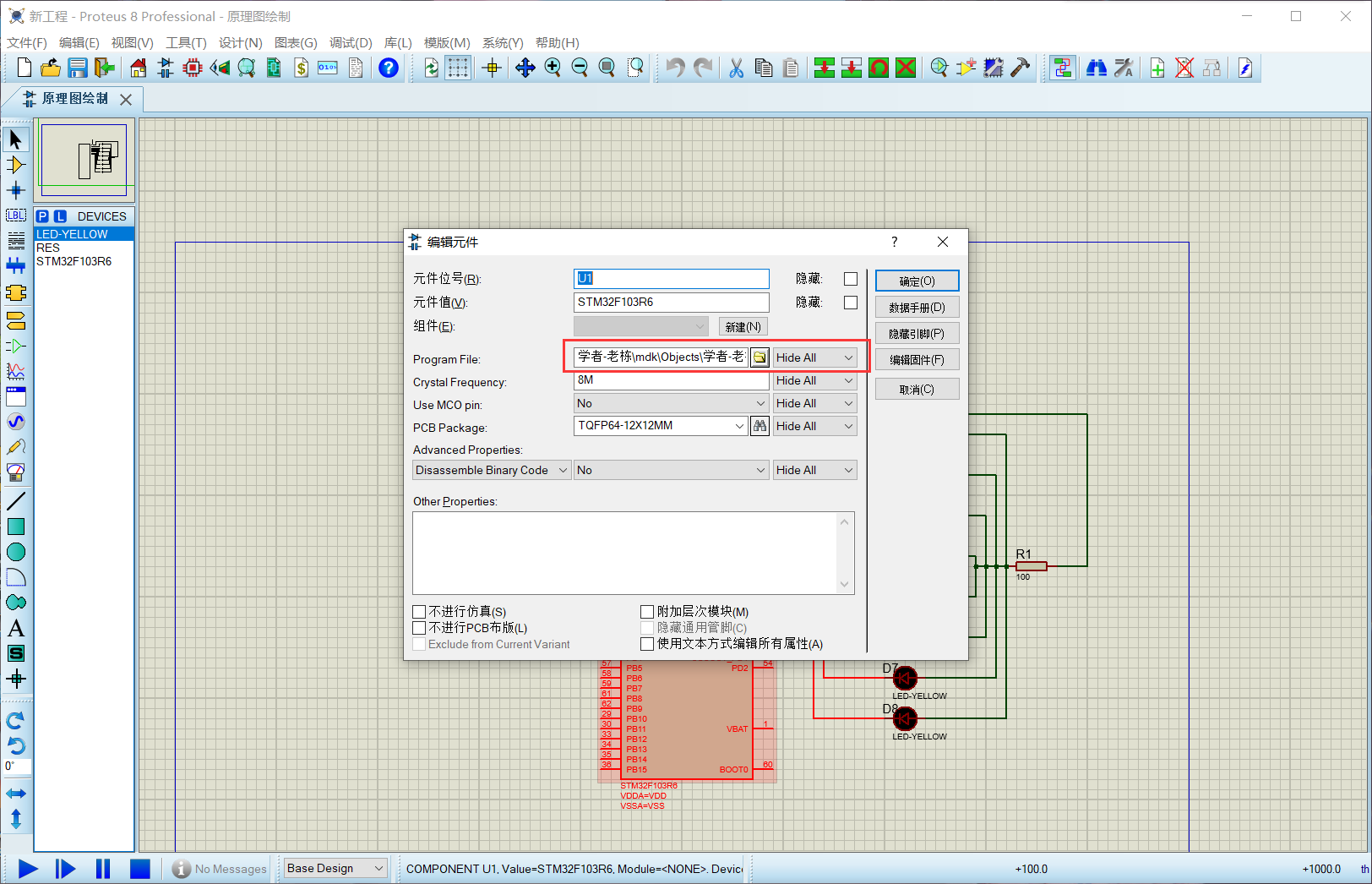The height and width of the screenshot is (884, 1372).
Task: Click the 隐藏引脚(P) button
Action: (917, 333)
